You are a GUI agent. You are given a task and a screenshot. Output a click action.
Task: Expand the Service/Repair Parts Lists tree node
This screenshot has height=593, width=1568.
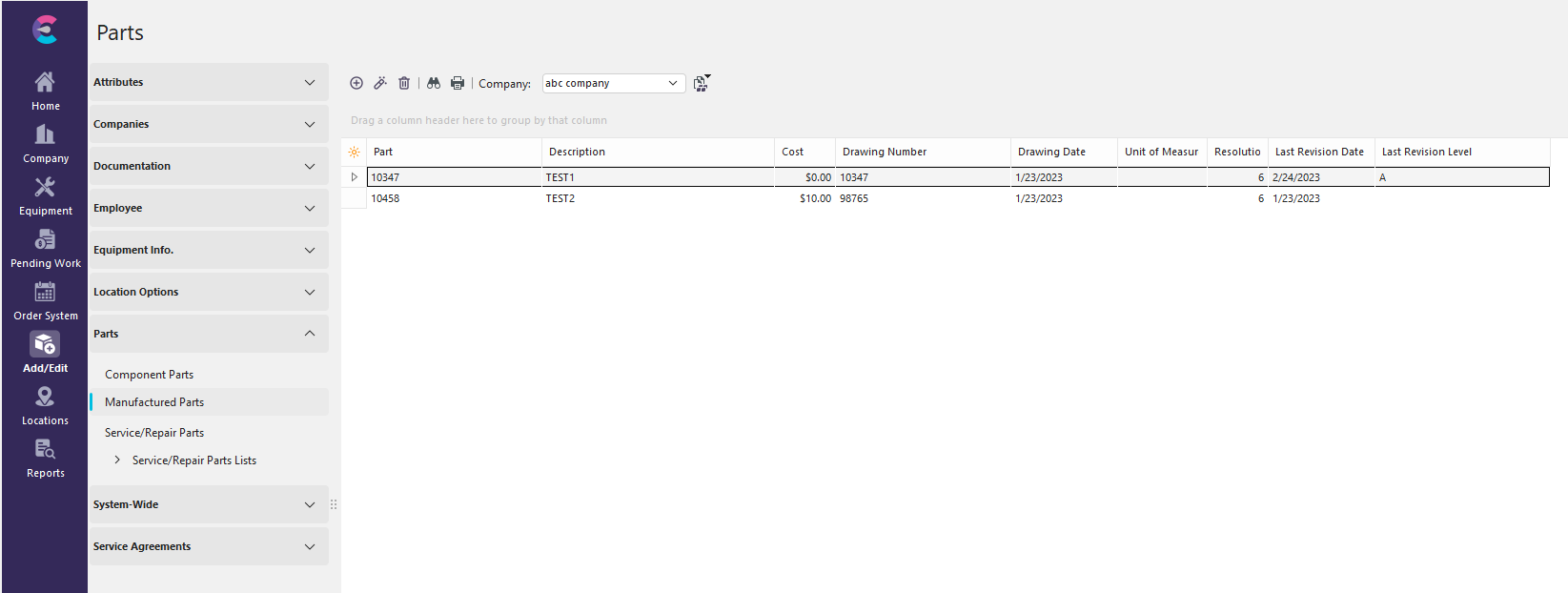point(117,460)
